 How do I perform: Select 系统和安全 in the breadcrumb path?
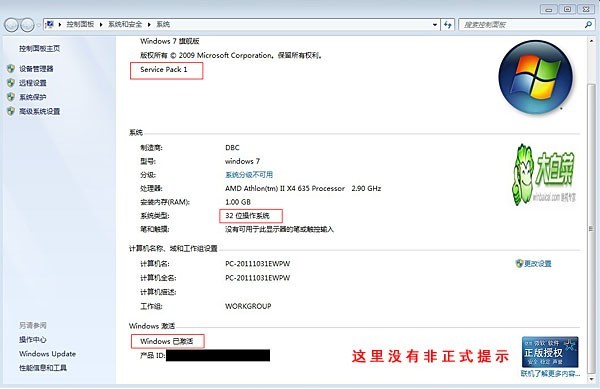pos(125,24)
